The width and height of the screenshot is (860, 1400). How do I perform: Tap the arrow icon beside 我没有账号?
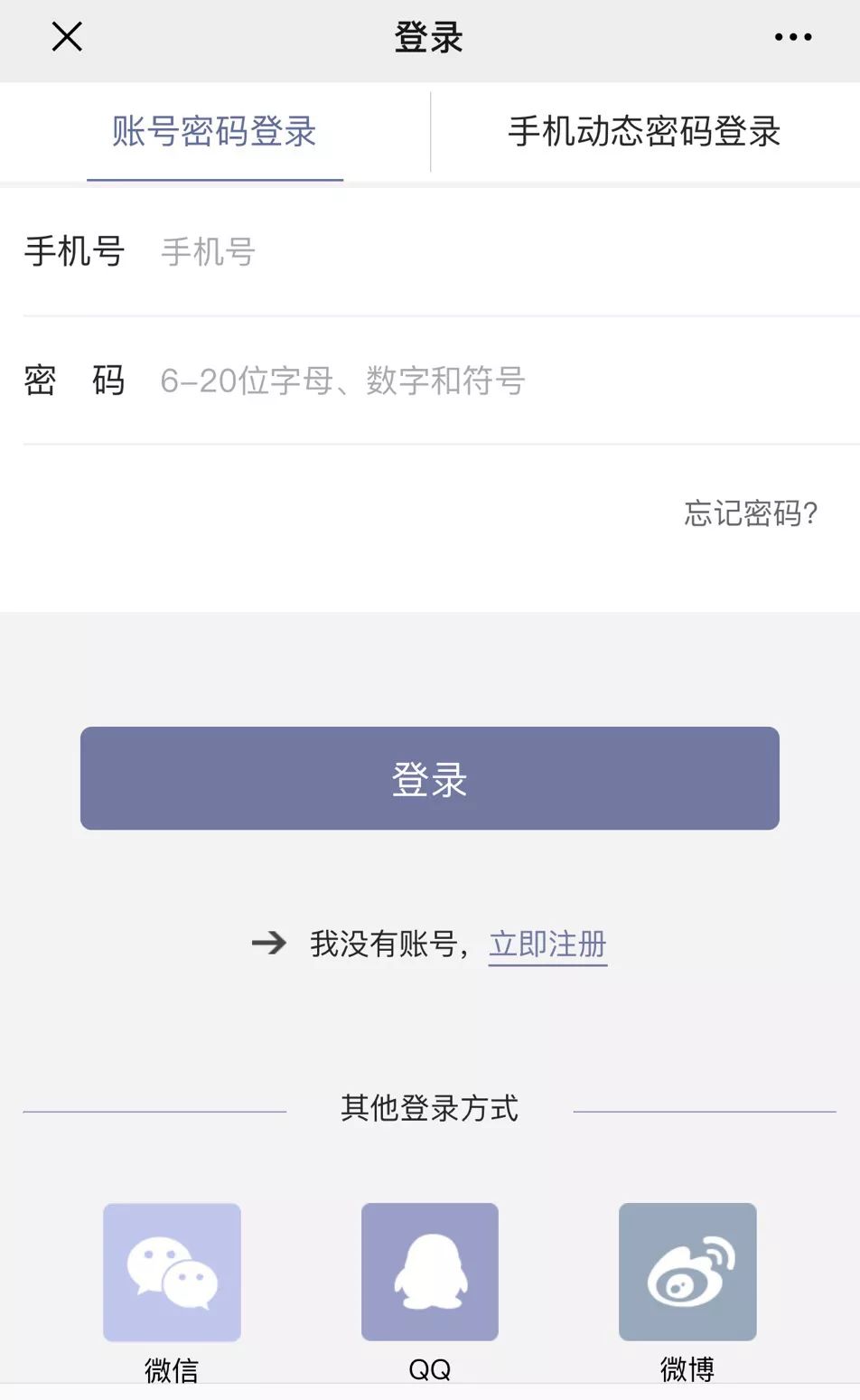pyautogui.click(x=269, y=944)
